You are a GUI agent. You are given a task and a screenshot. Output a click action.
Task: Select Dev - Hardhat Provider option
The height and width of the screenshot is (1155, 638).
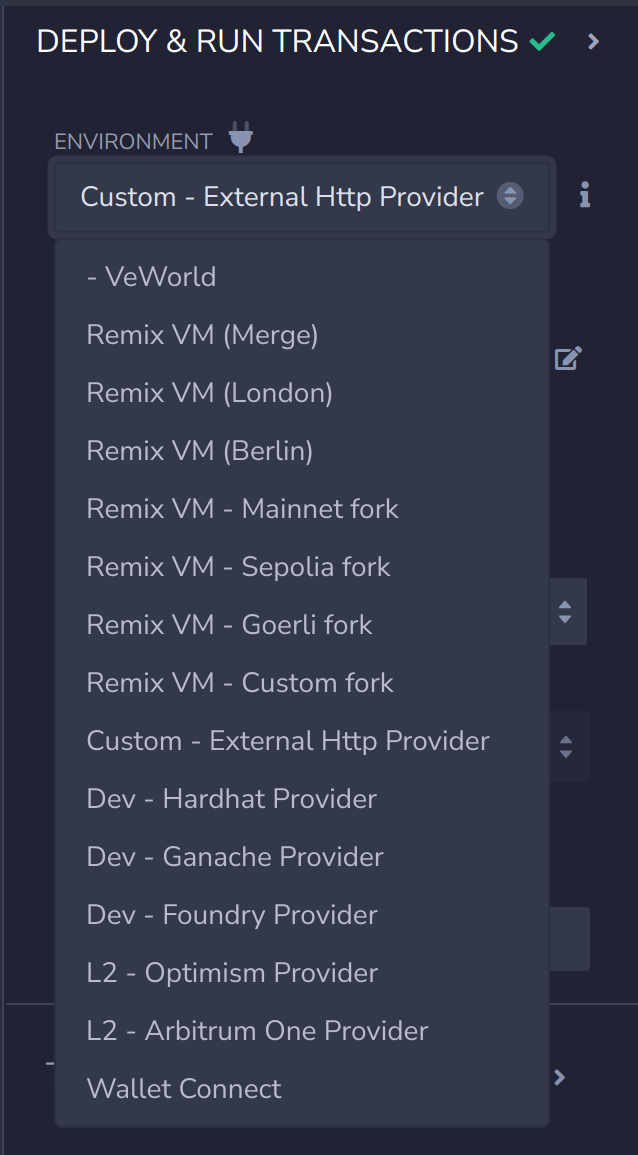tap(232, 799)
